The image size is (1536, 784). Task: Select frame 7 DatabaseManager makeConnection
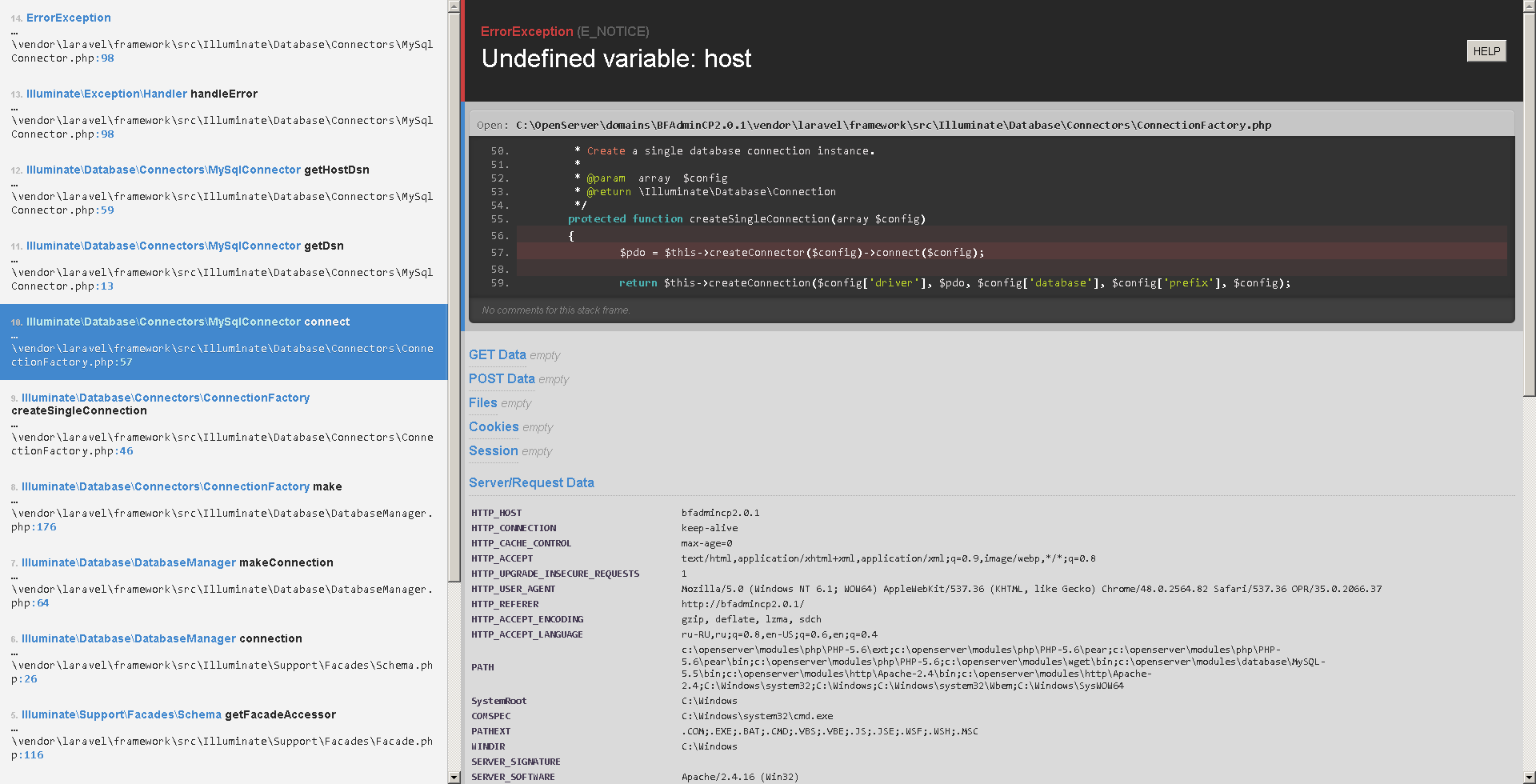(x=223, y=582)
